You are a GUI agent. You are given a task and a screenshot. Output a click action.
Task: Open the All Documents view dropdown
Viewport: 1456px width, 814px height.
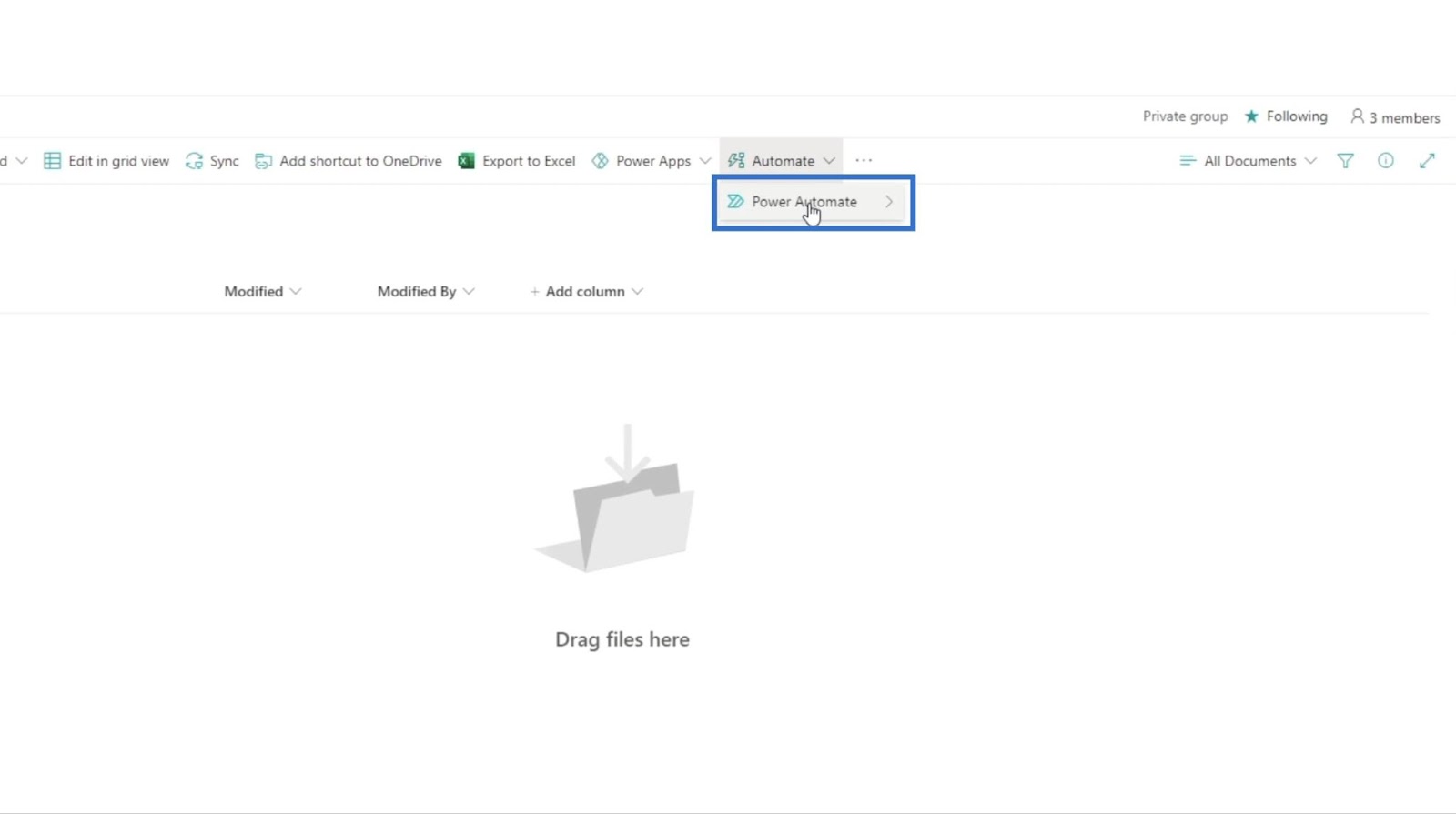1310,161
